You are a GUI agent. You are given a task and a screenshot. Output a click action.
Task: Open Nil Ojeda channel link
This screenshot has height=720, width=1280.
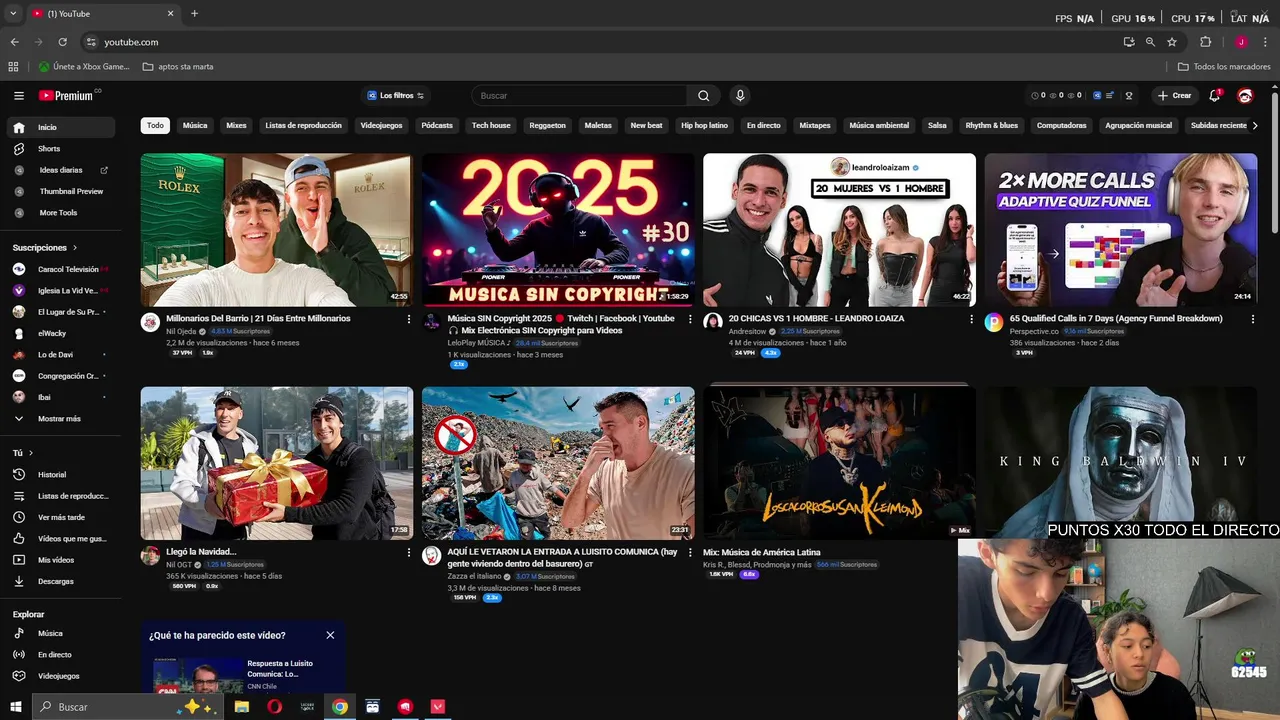click(x=181, y=331)
